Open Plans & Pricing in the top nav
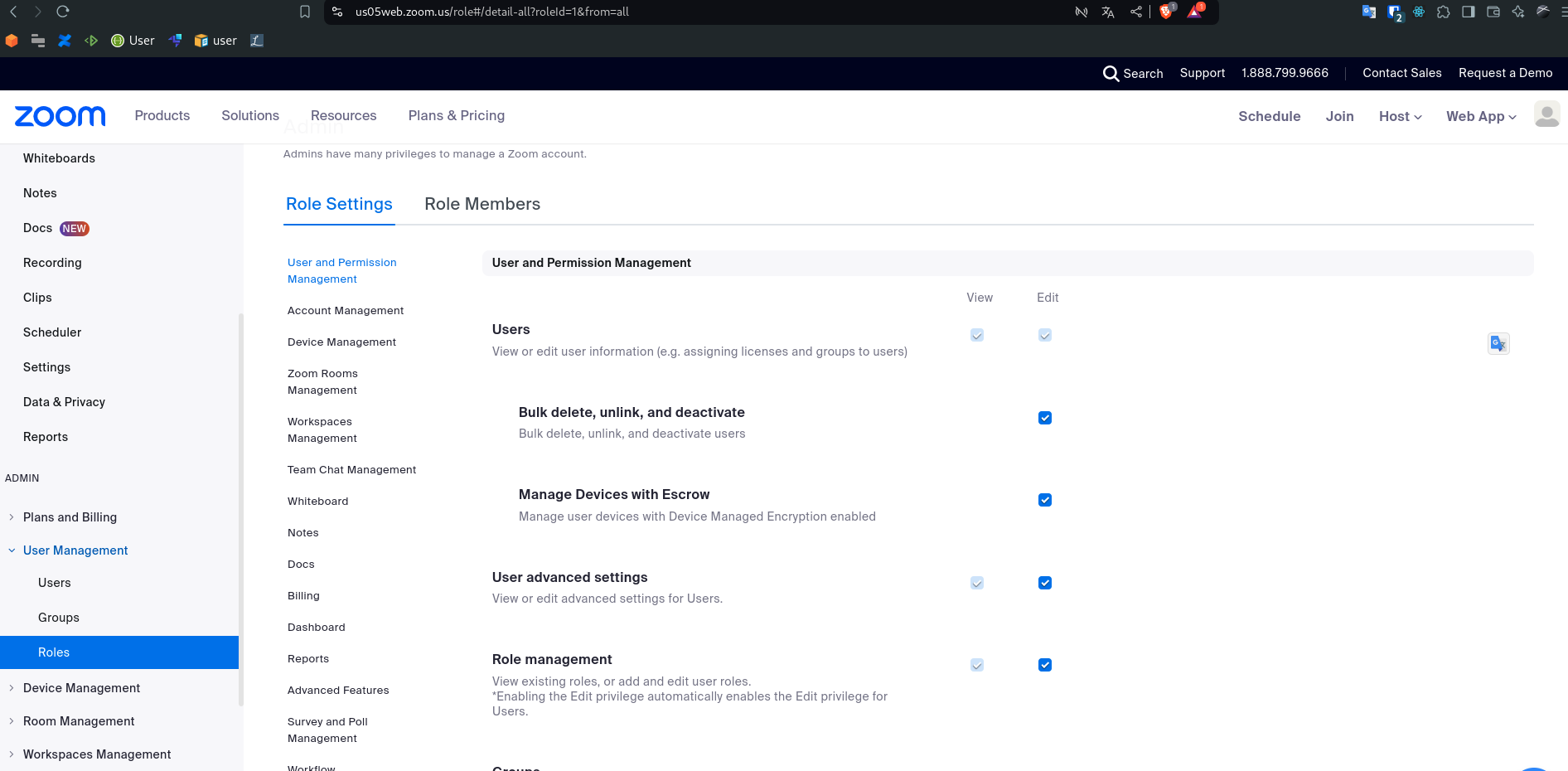The image size is (1568, 771). coord(457,116)
